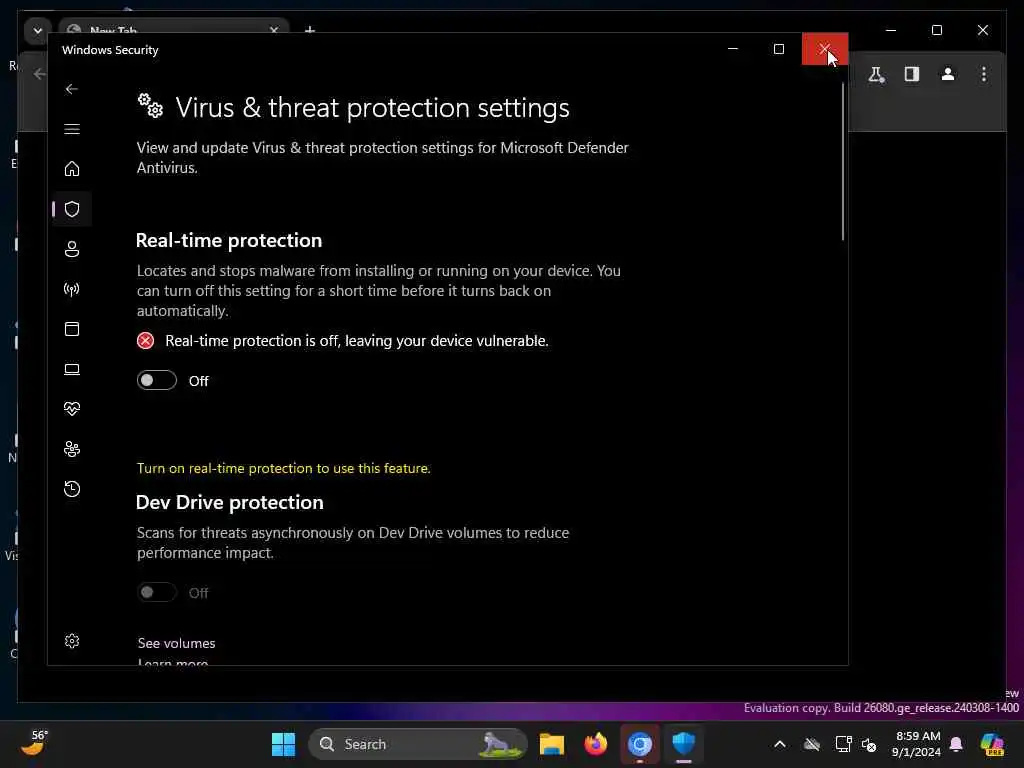Screen dimensions: 1024x768
Task: Open App & browser control sidebar icon
Action: click(x=72, y=328)
